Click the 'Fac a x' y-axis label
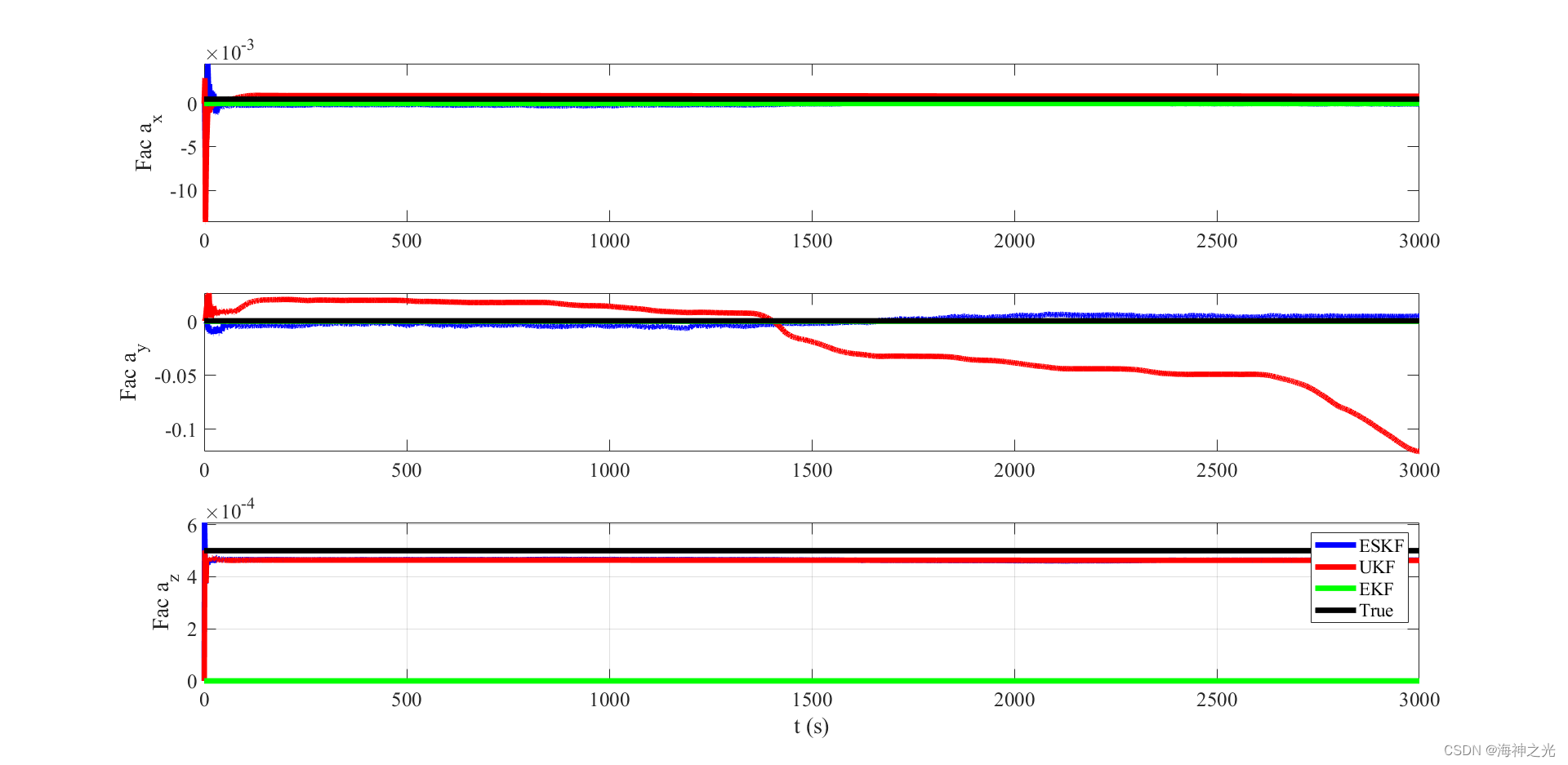 coord(148,142)
